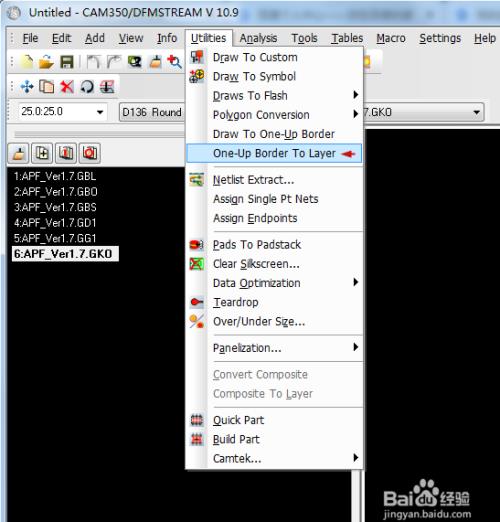Click the New file toolbar icon

tap(27, 62)
